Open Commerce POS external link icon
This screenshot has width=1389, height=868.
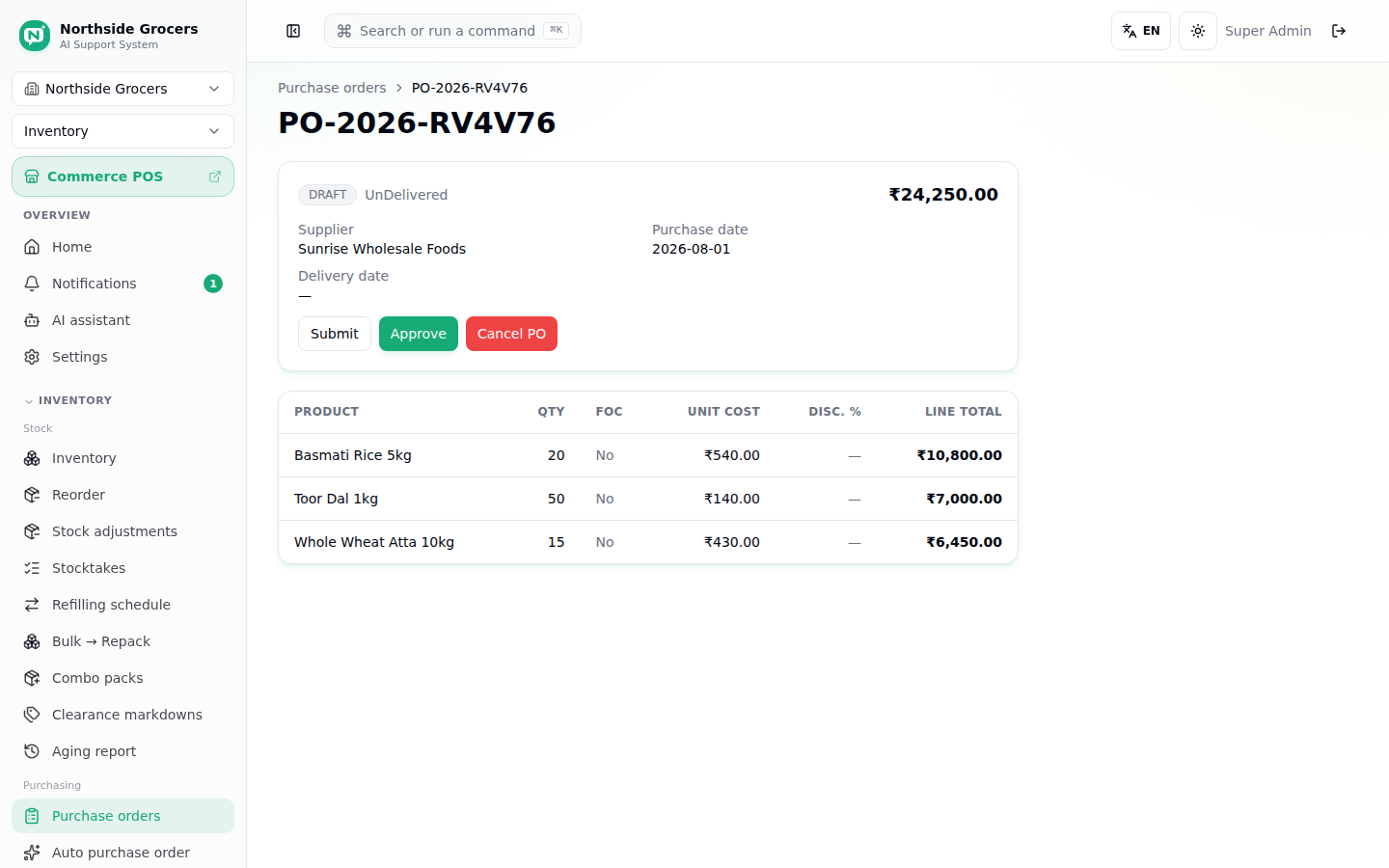215,176
